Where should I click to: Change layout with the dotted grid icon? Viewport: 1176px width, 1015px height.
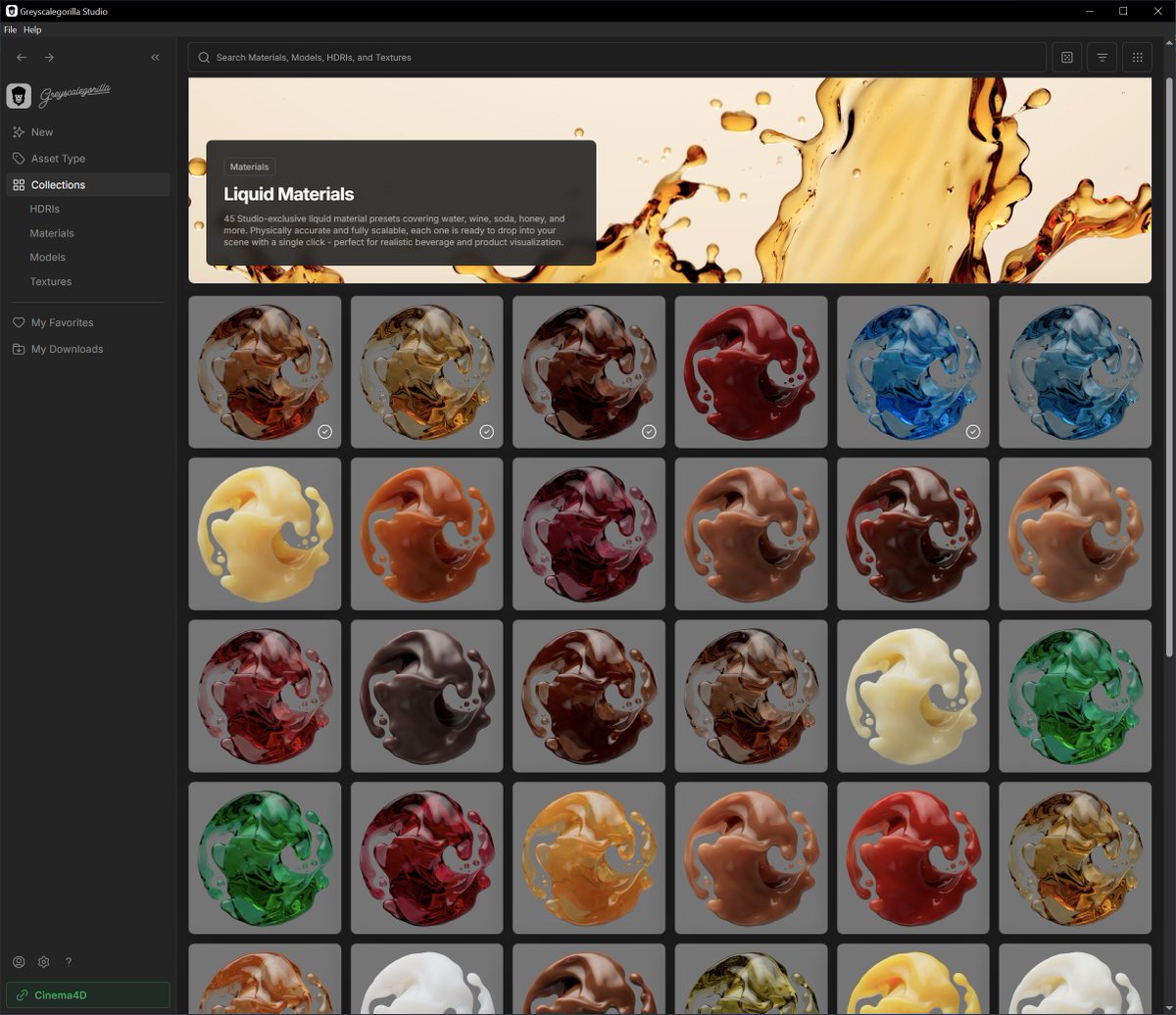coord(1138,58)
